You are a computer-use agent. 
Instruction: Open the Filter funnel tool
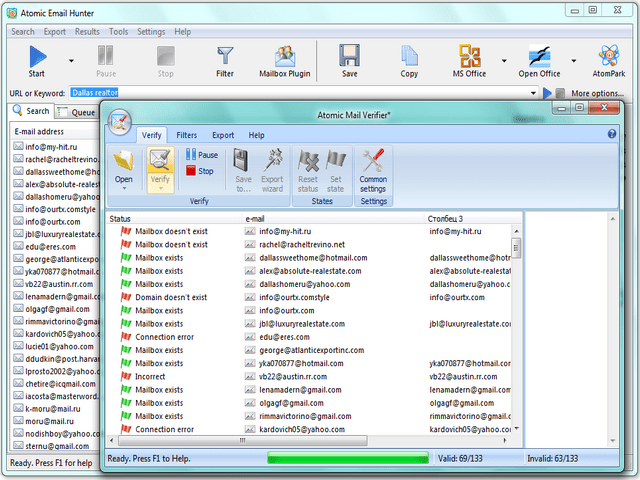pyautogui.click(x=225, y=58)
